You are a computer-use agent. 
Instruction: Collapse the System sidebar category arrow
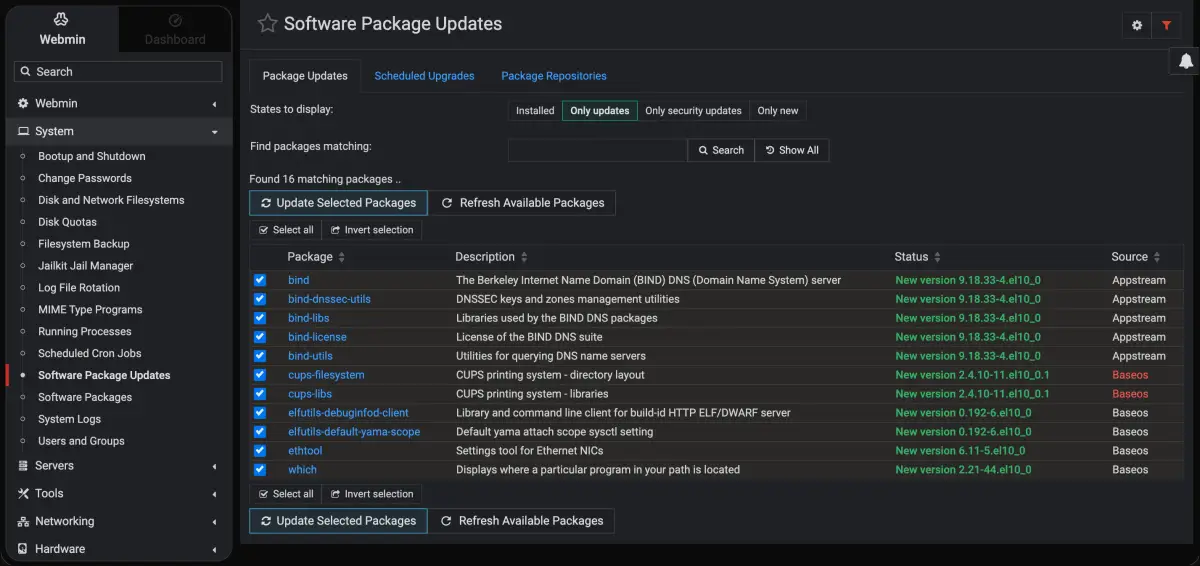click(214, 132)
